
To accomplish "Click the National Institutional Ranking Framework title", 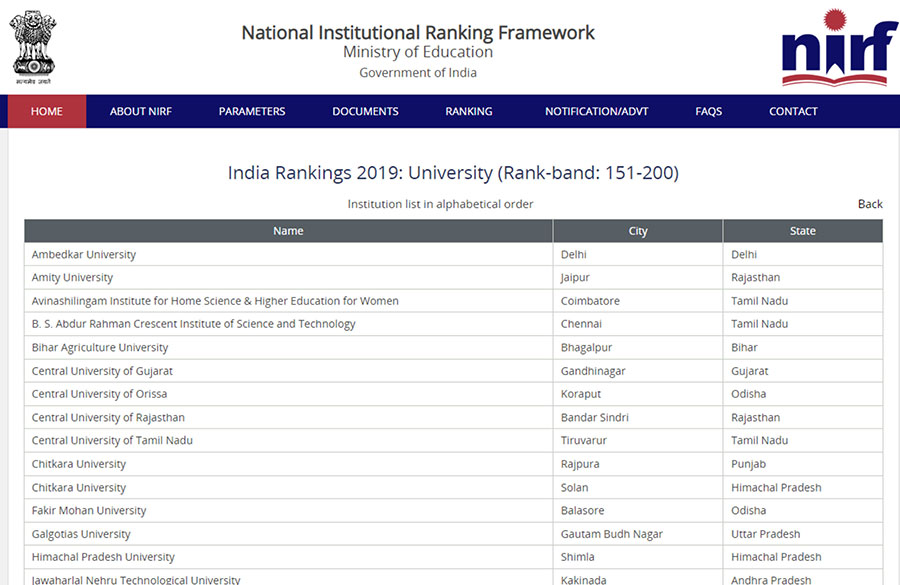I will (418, 33).
